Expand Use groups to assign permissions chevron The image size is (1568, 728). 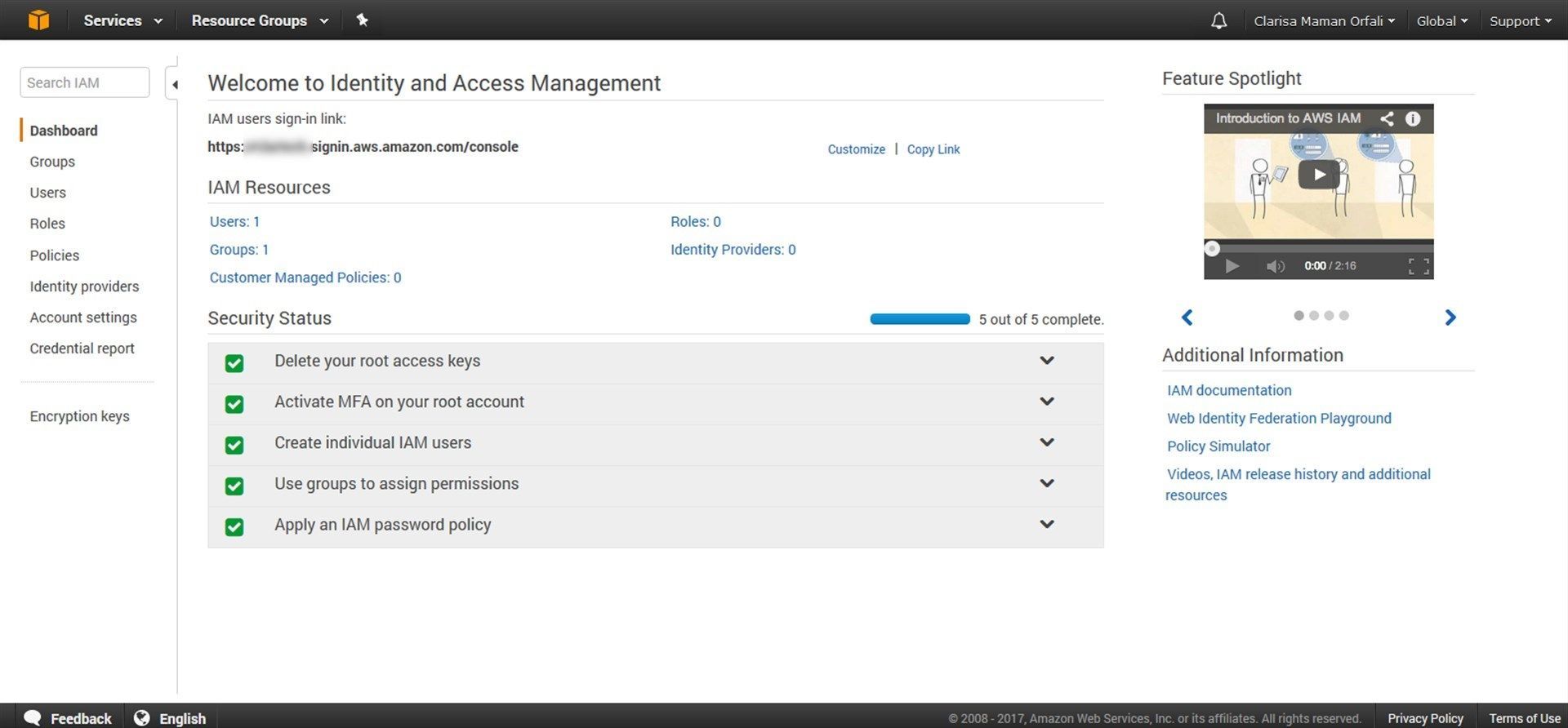1047,483
